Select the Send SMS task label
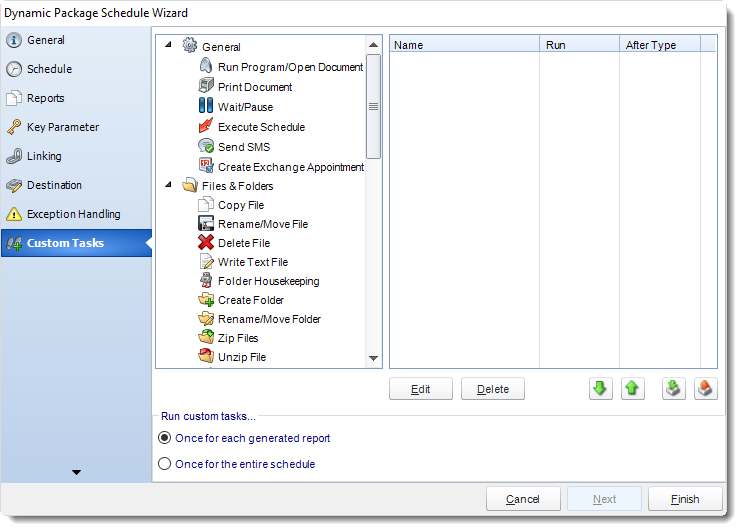Screen dimensions: 742x531 (244, 147)
